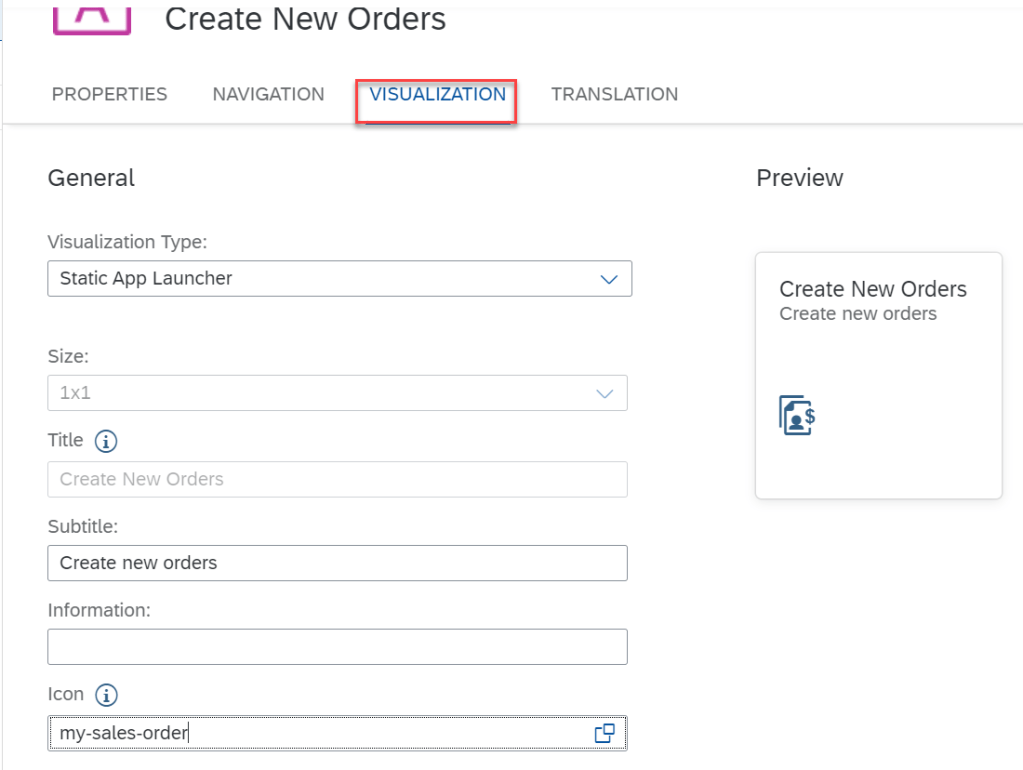Click the Static App Launcher combo box text

pos(146,279)
